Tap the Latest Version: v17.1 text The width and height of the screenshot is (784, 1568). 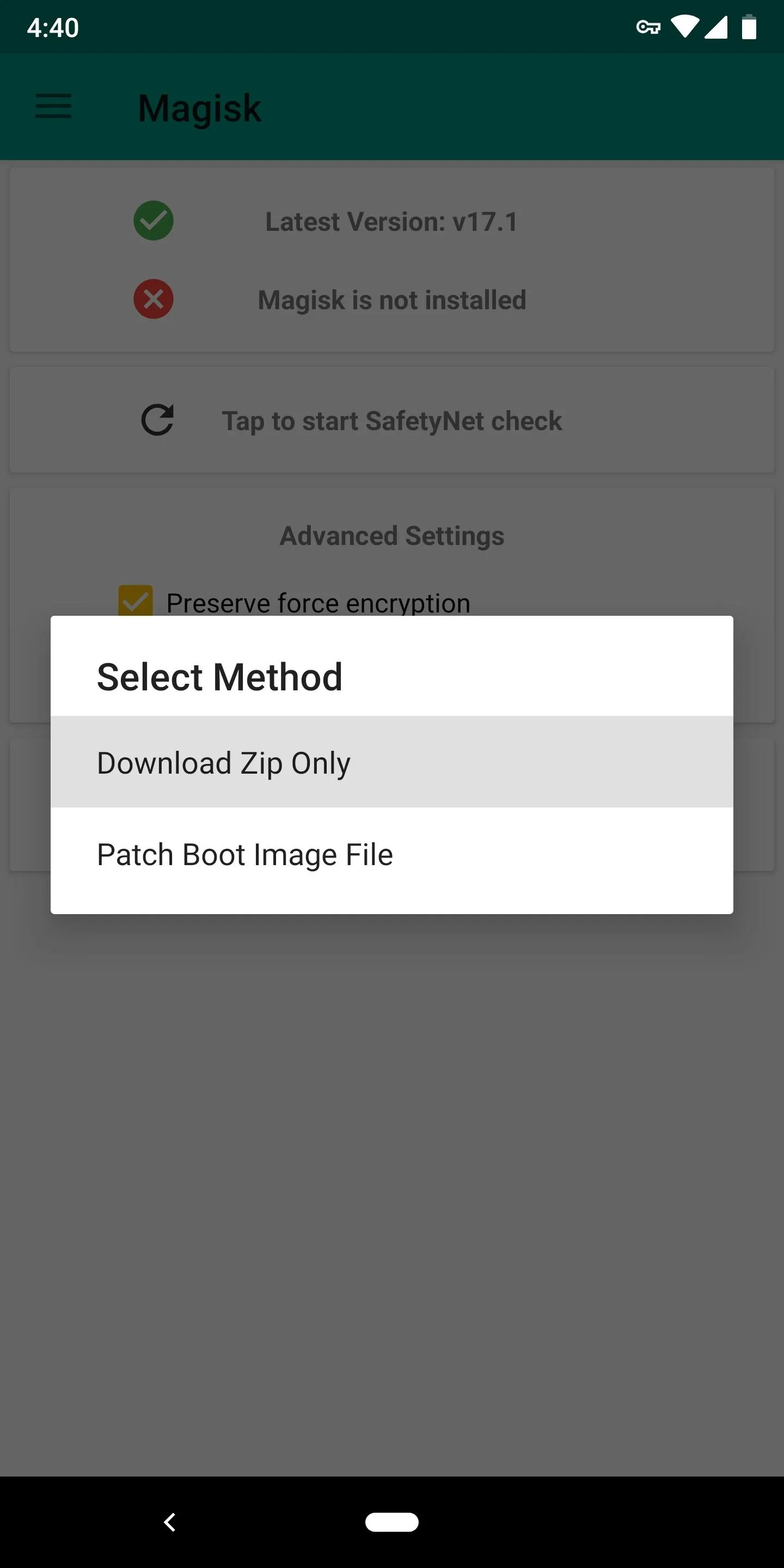(x=392, y=222)
